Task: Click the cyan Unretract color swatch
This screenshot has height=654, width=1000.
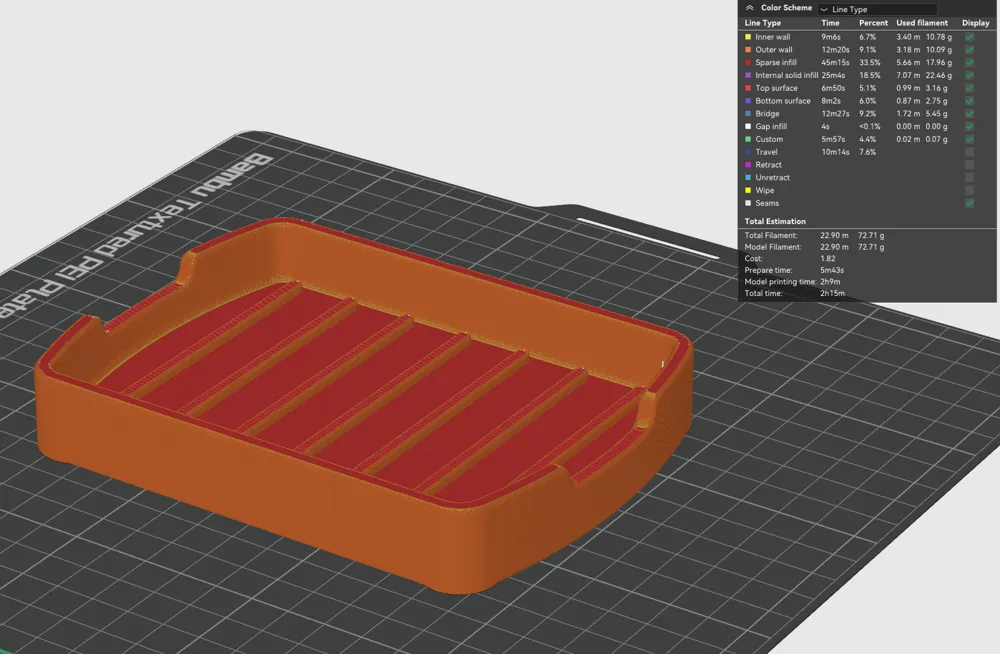Action: click(748, 177)
